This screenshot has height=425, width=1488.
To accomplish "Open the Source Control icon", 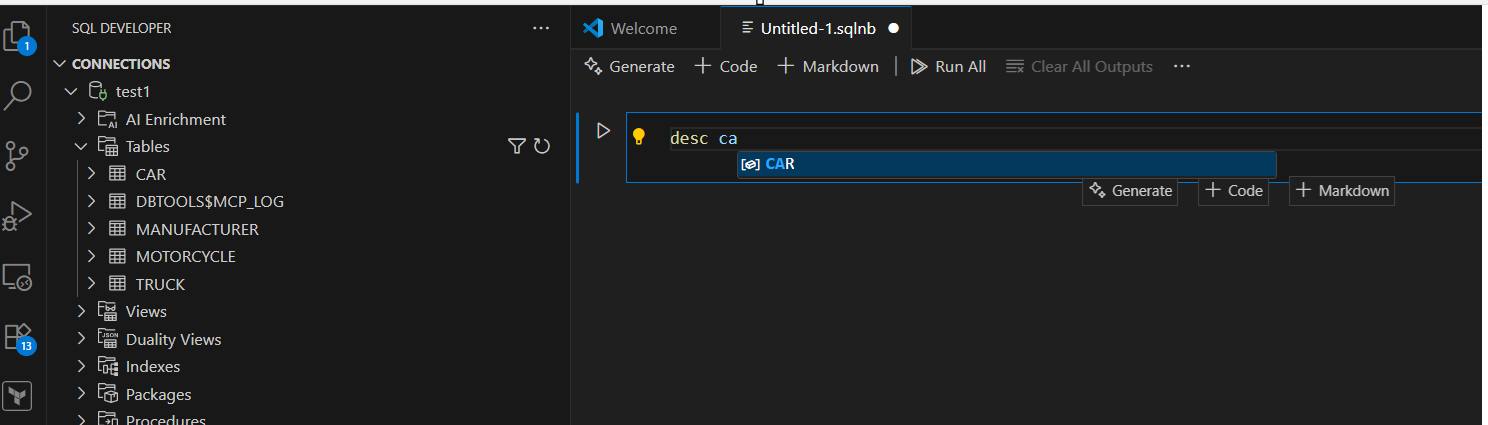I will point(18,156).
